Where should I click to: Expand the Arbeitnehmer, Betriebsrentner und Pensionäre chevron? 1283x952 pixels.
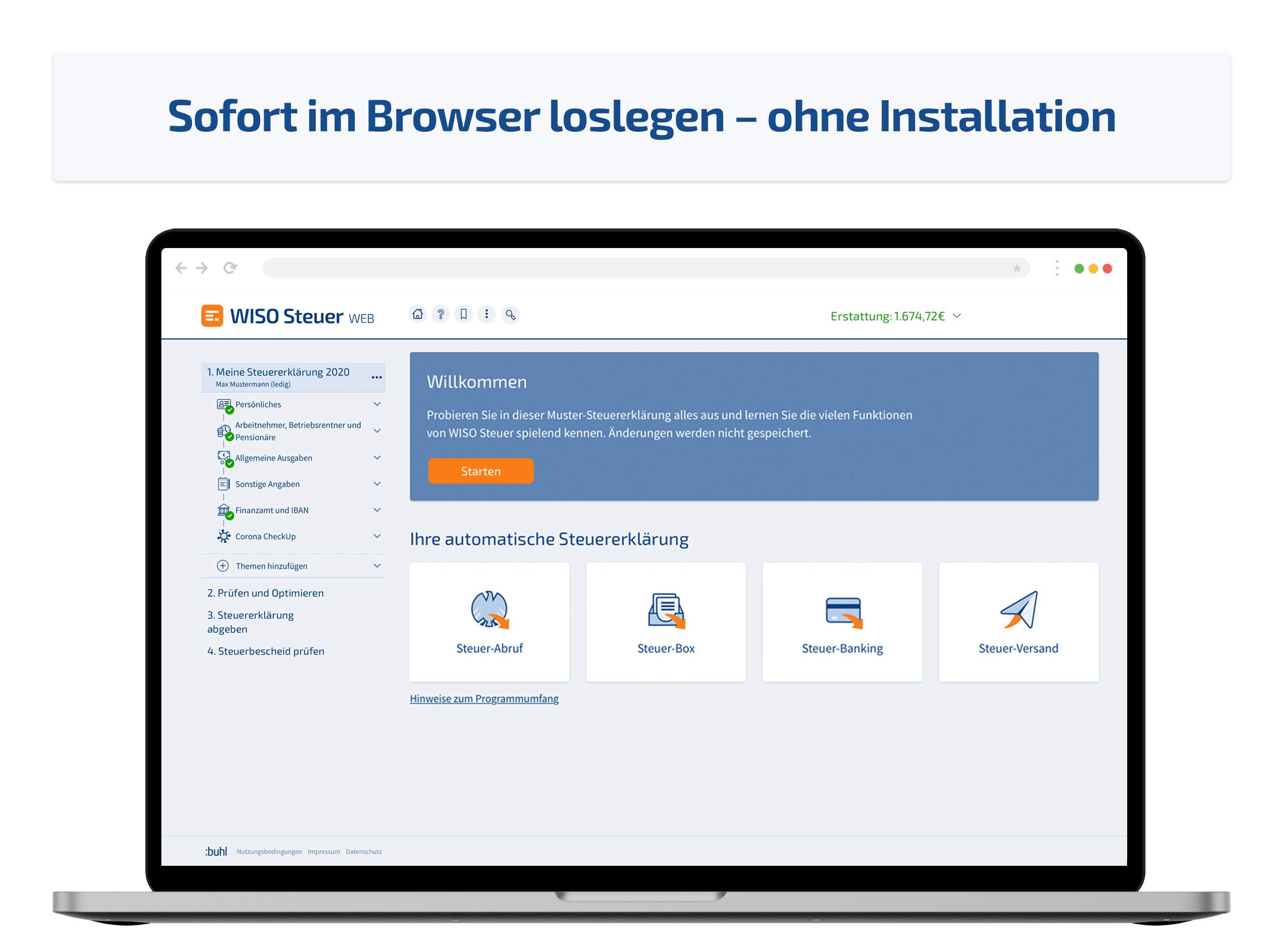click(x=377, y=430)
